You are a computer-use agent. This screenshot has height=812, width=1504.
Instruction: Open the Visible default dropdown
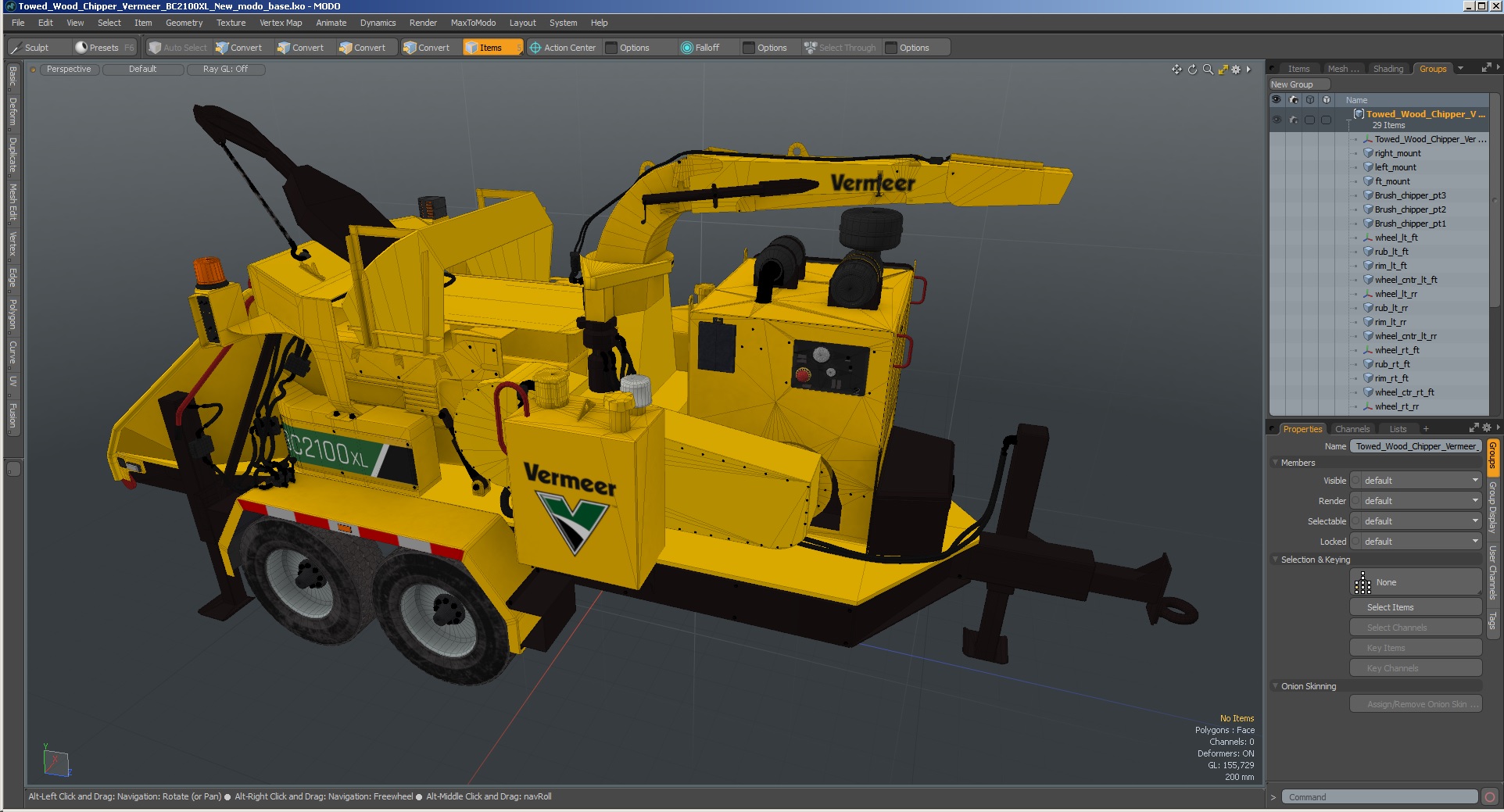pyautogui.click(x=1422, y=481)
